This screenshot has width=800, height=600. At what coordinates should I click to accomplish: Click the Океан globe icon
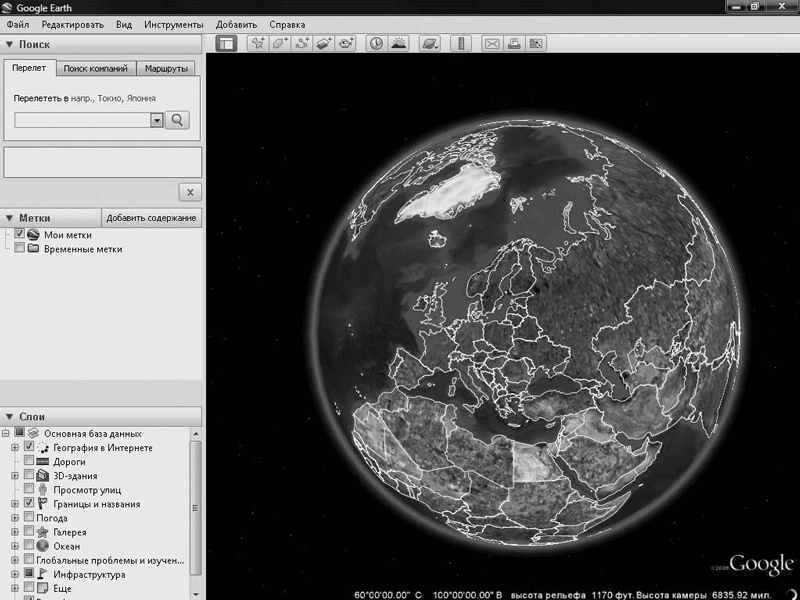click(43, 546)
